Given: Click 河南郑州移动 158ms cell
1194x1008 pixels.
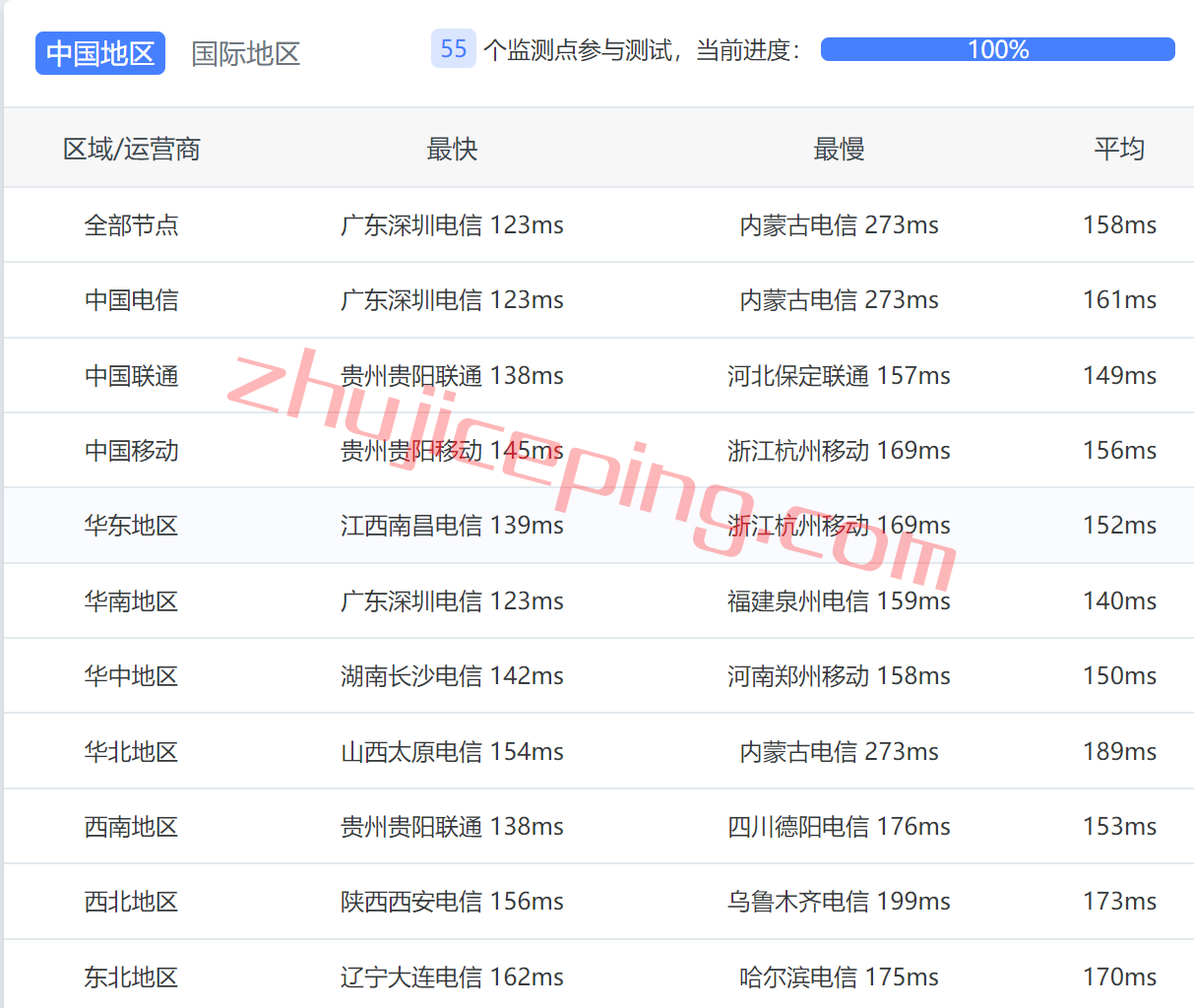Looking at the screenshot, I should click(839, 675).
